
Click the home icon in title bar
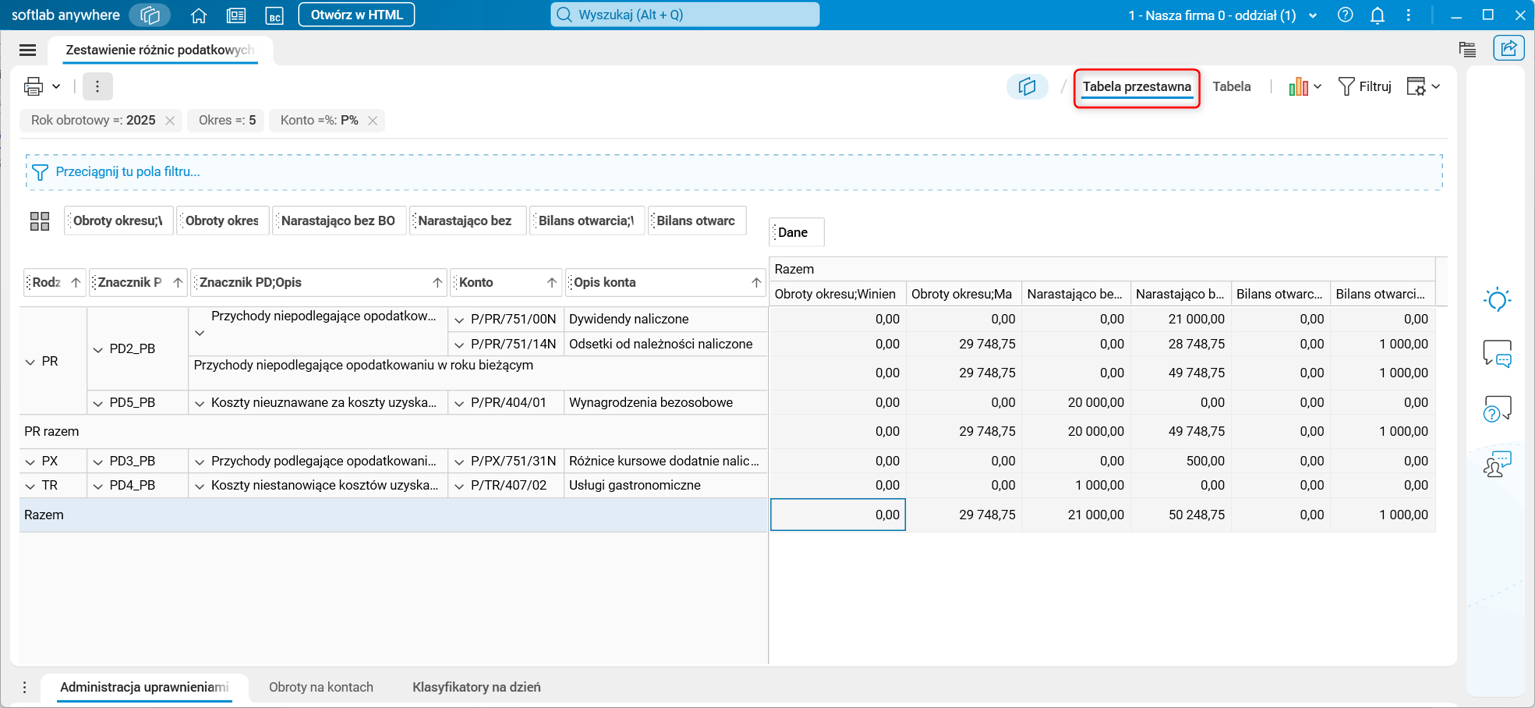199,15
